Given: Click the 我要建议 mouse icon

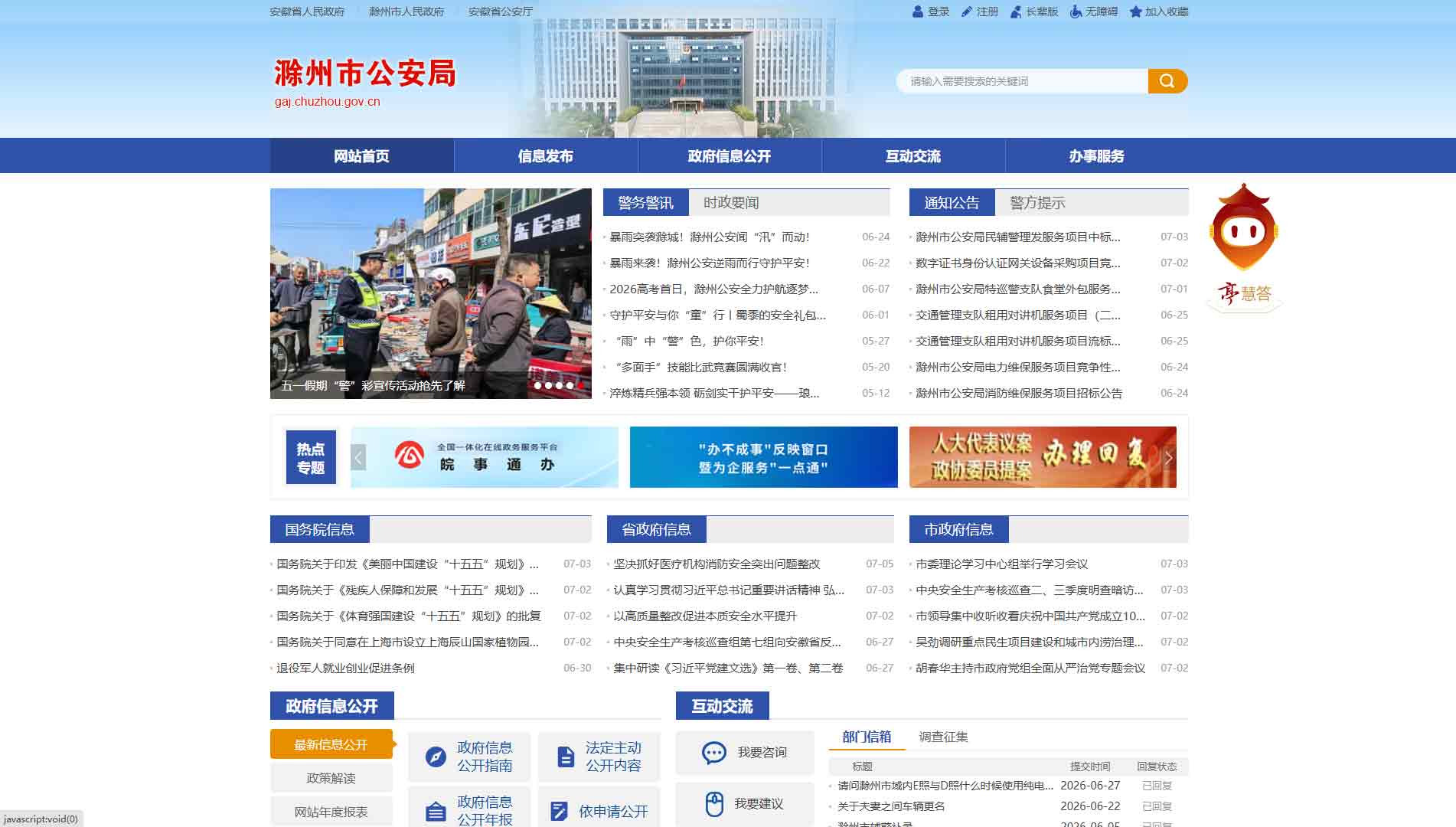Looking at the screenshot, I should coord(714,804).
